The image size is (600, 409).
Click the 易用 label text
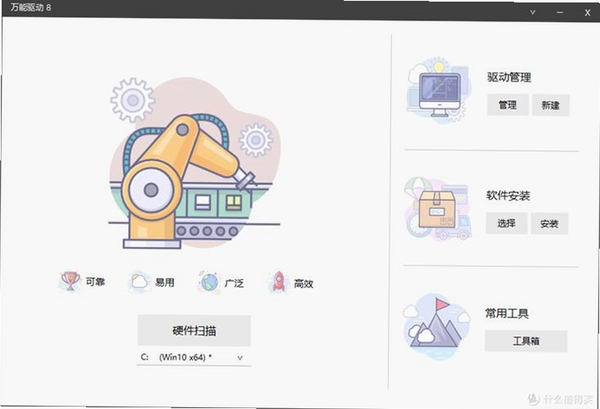pos(165,283)
